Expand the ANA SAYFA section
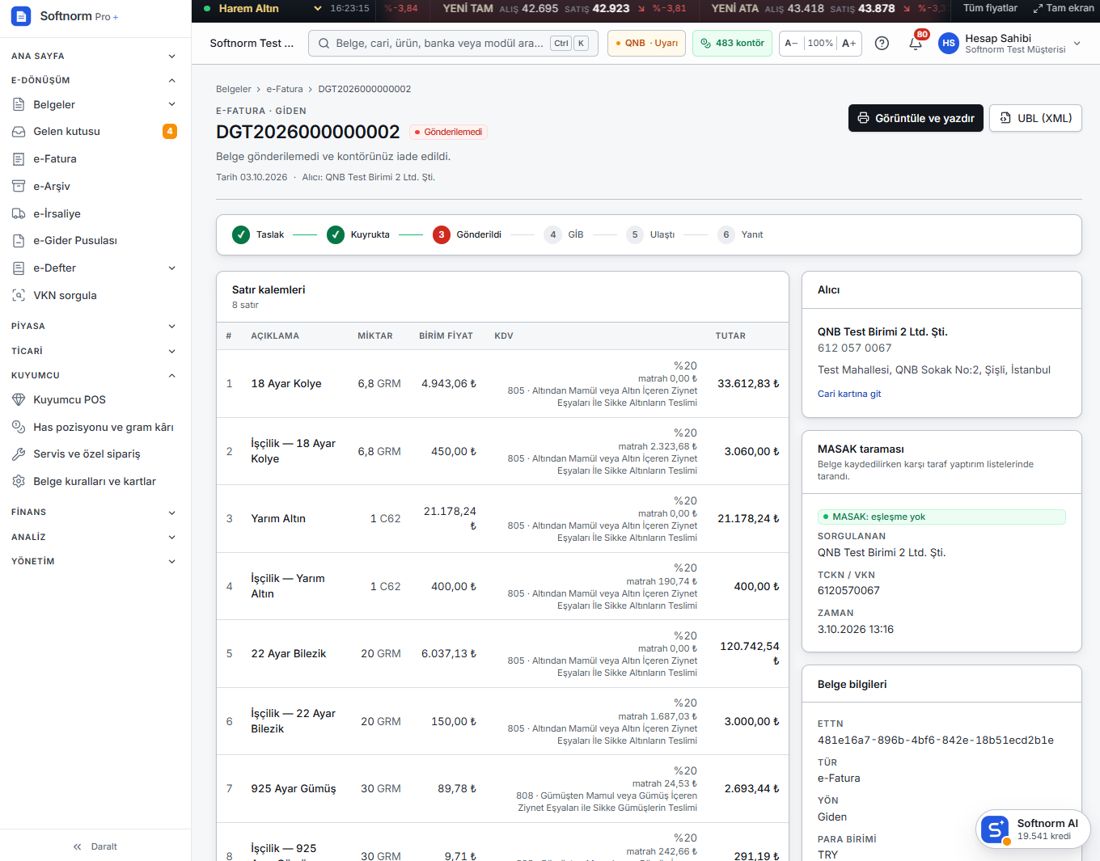This screenshot has width=1100, height=861. 94,55
